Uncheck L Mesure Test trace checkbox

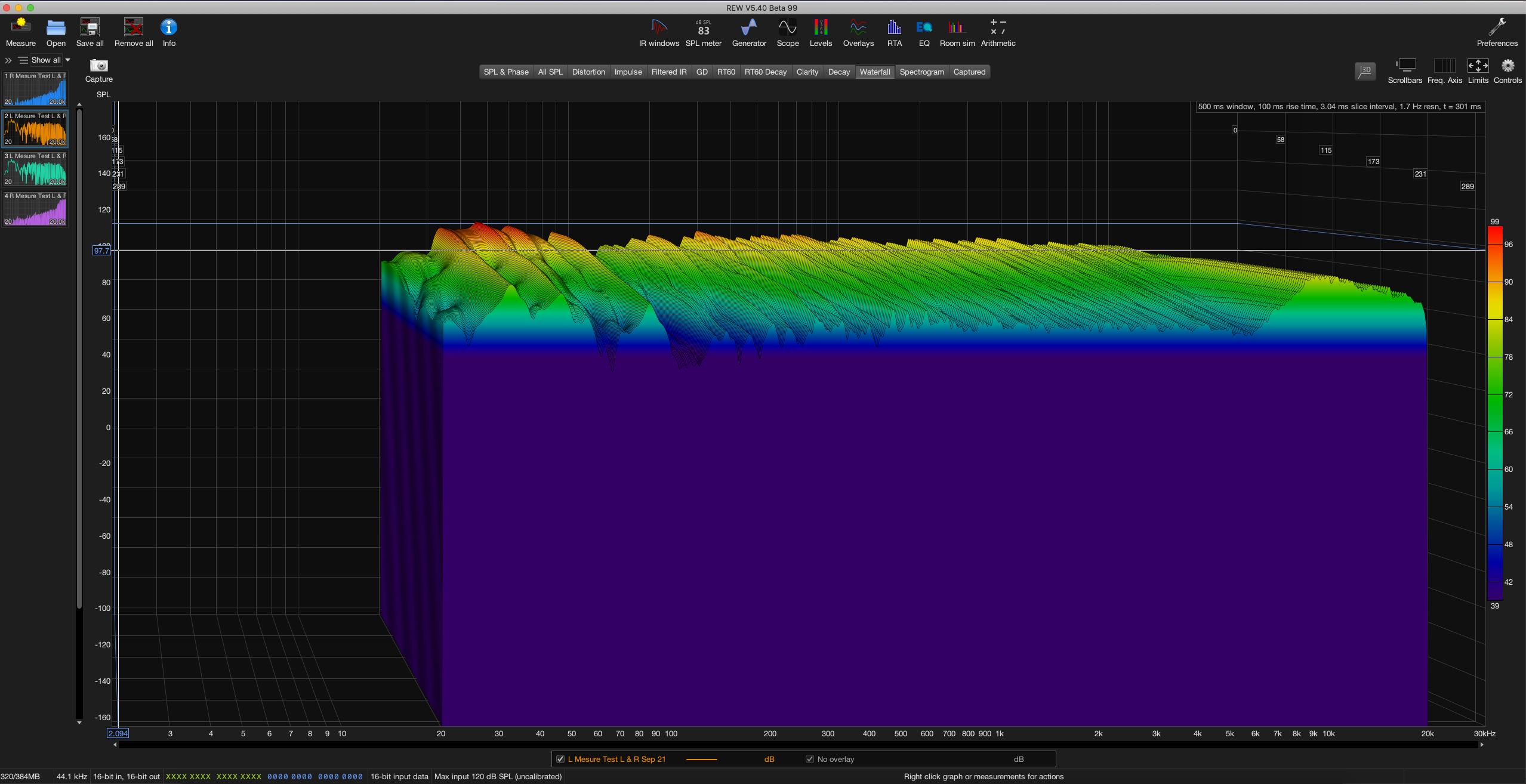560,759
